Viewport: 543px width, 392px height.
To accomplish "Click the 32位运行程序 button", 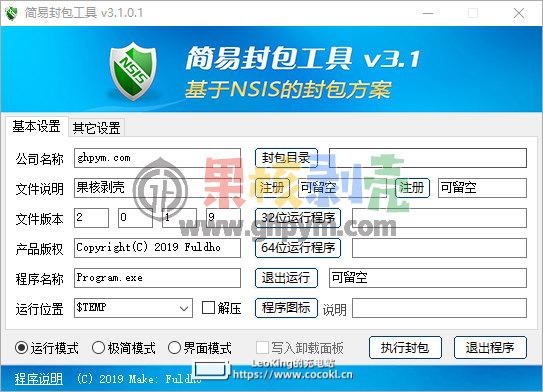I will (298, 218).
